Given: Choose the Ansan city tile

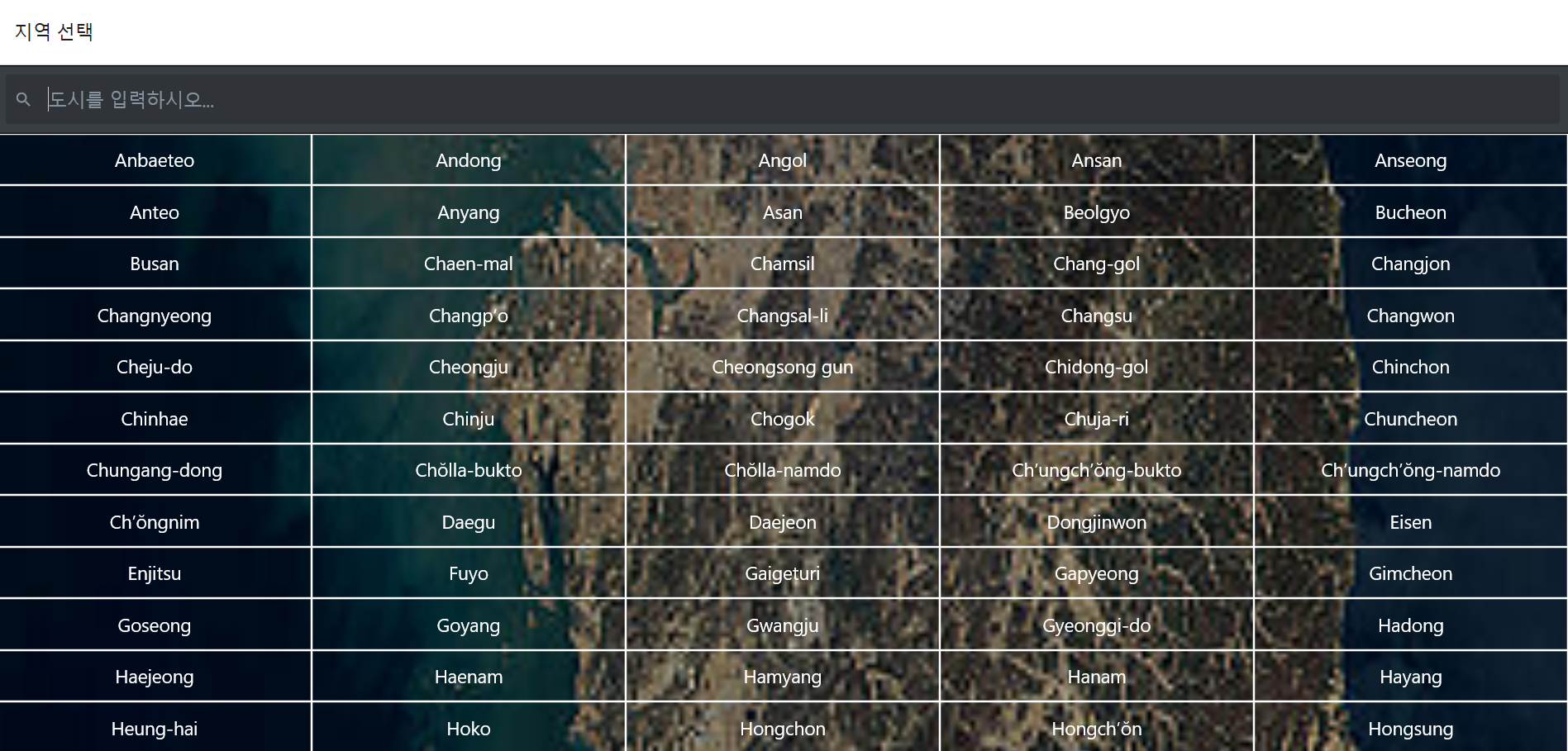Looking at the screenshot, I should (1097, 160).
